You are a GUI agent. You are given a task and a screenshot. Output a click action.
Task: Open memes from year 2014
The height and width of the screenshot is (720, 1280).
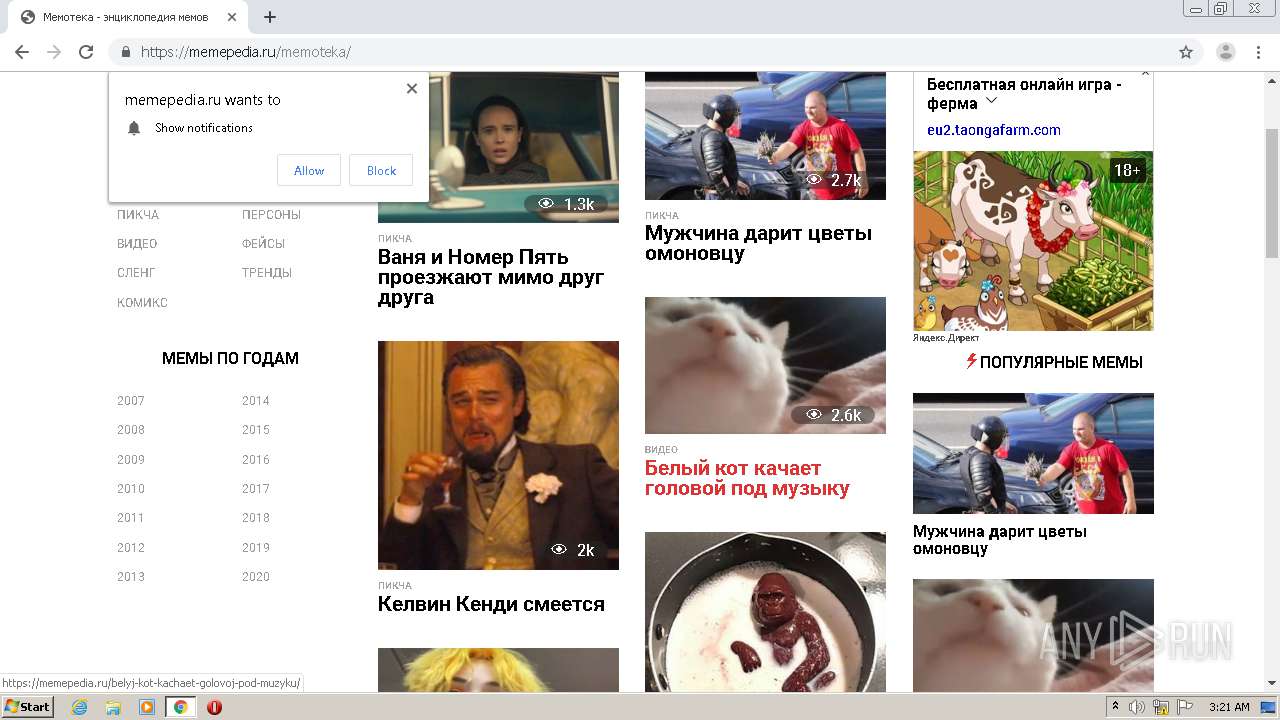[256, 401]
